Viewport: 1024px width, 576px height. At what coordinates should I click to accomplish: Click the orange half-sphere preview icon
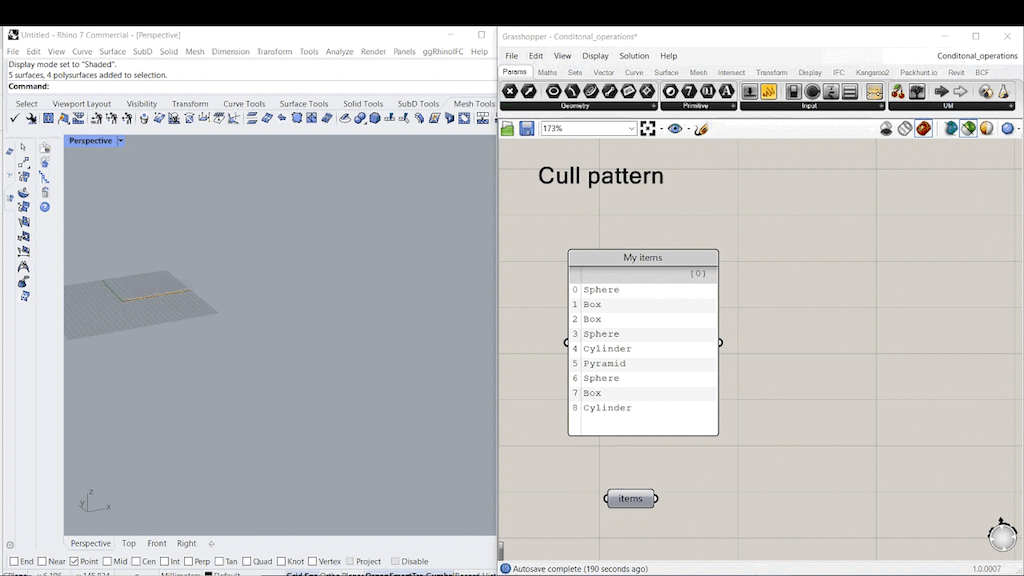click(986, 129)
